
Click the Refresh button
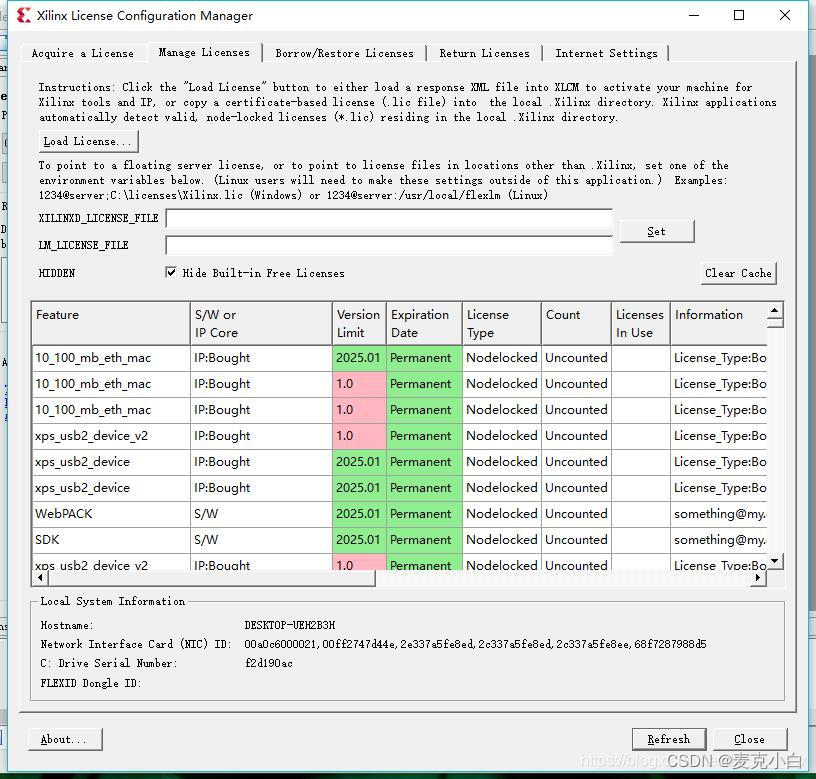(x=669, y=739)
